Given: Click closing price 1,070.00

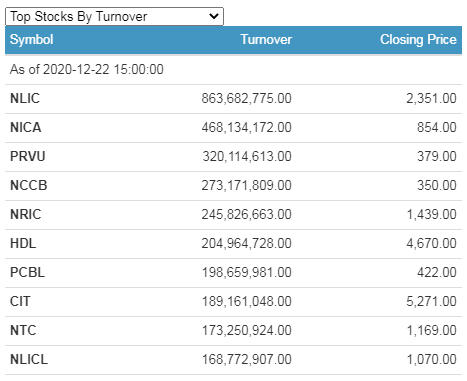Looking at the screenshot, I should pos(432,359).
